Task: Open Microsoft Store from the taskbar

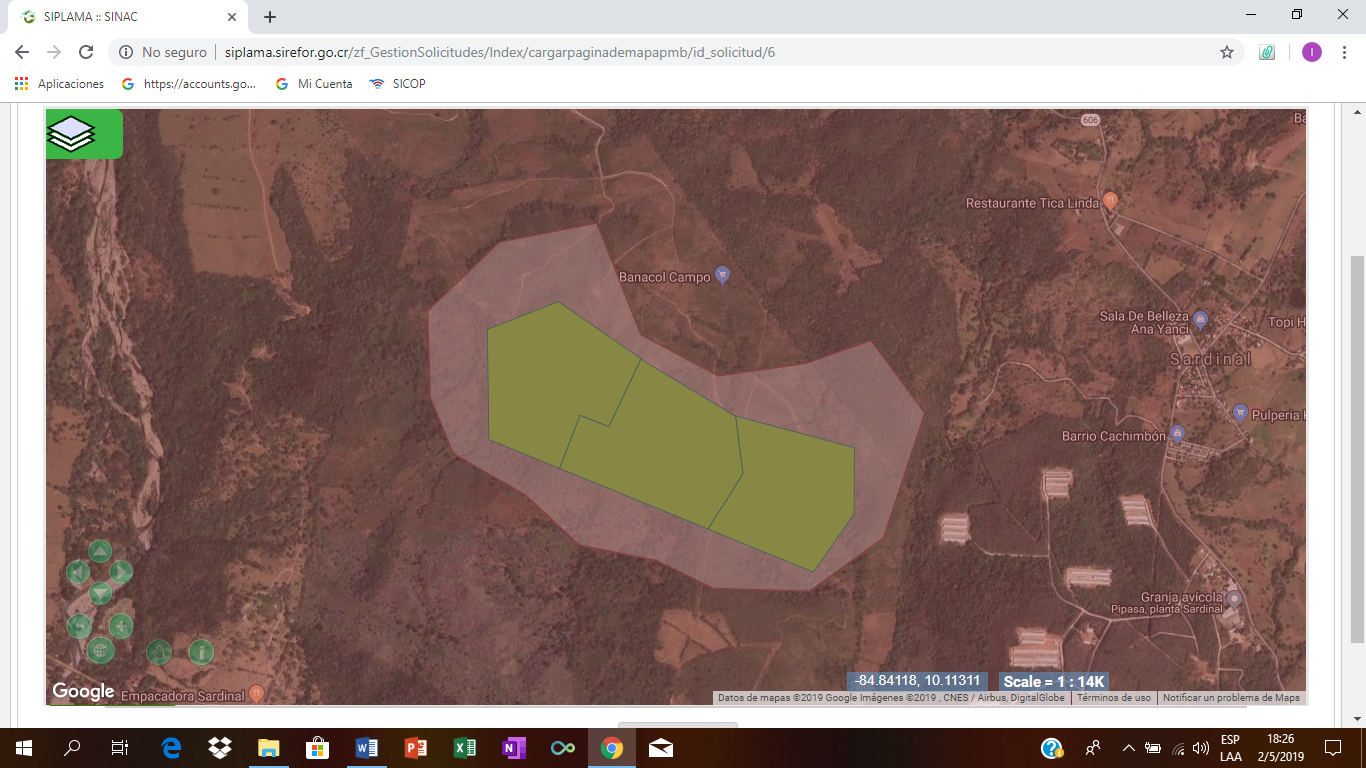Action: point(318,748)
